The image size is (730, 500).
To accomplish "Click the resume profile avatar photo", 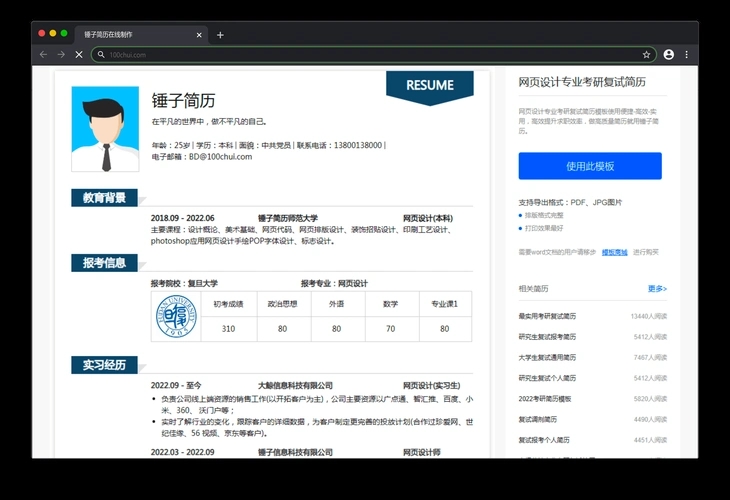I will (x=105, y=129).
